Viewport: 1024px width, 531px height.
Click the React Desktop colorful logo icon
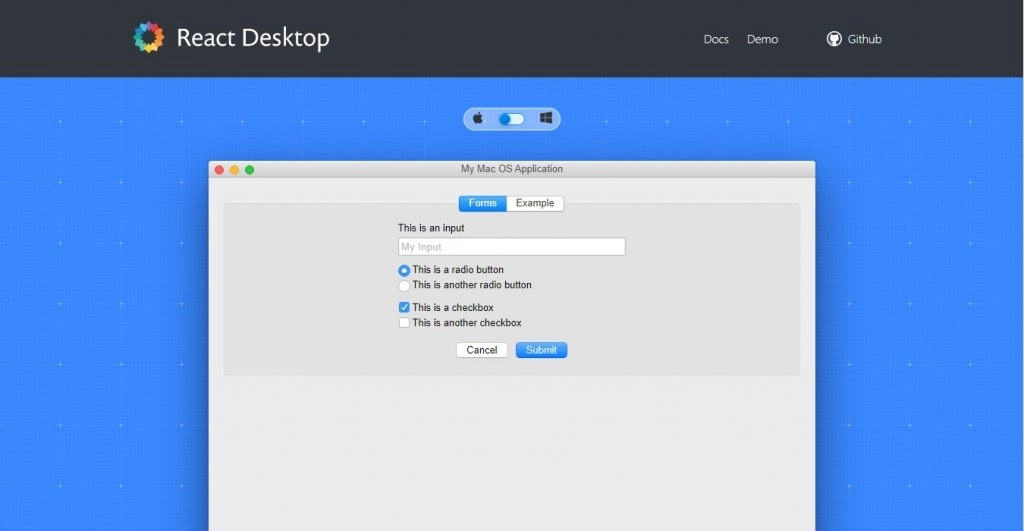click(149, 37)
